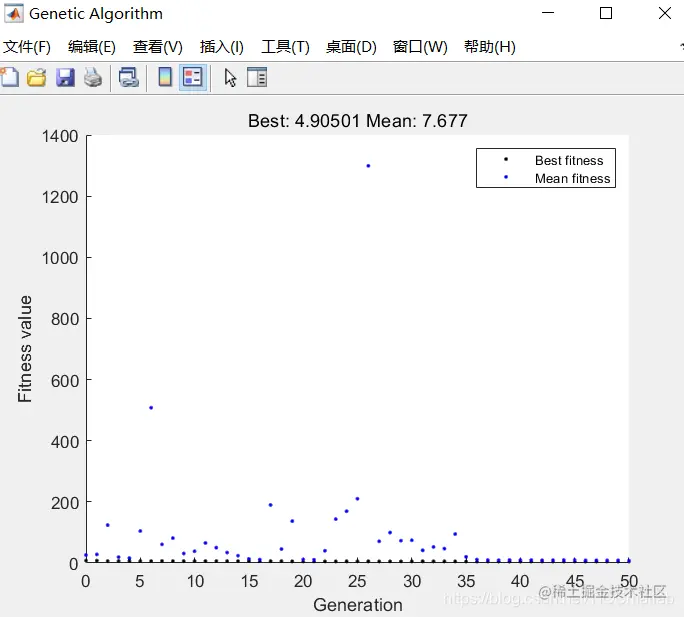
Task: Click the x-axis tick label 25
Action: [357, 581]
